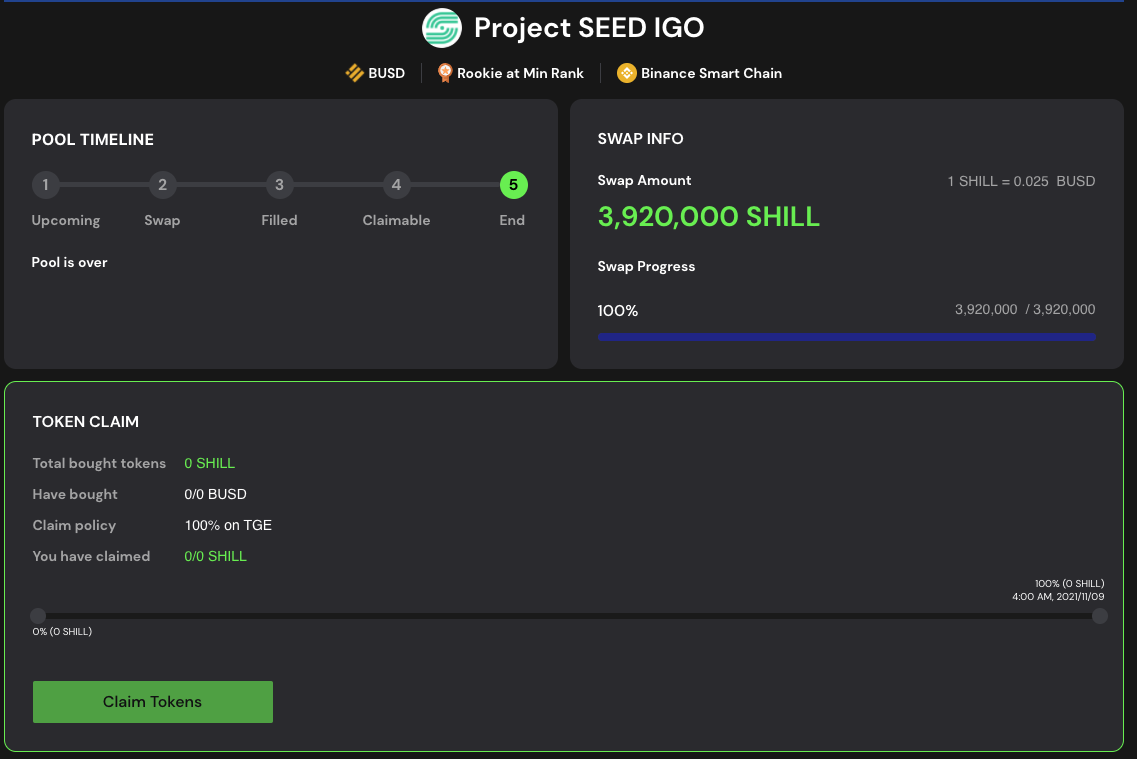Click the 1 SHILL = 0.025 BUSD rate
Image resolution: width=1137 pixels, height=759 pixels.
click(x=1021, y=181)
